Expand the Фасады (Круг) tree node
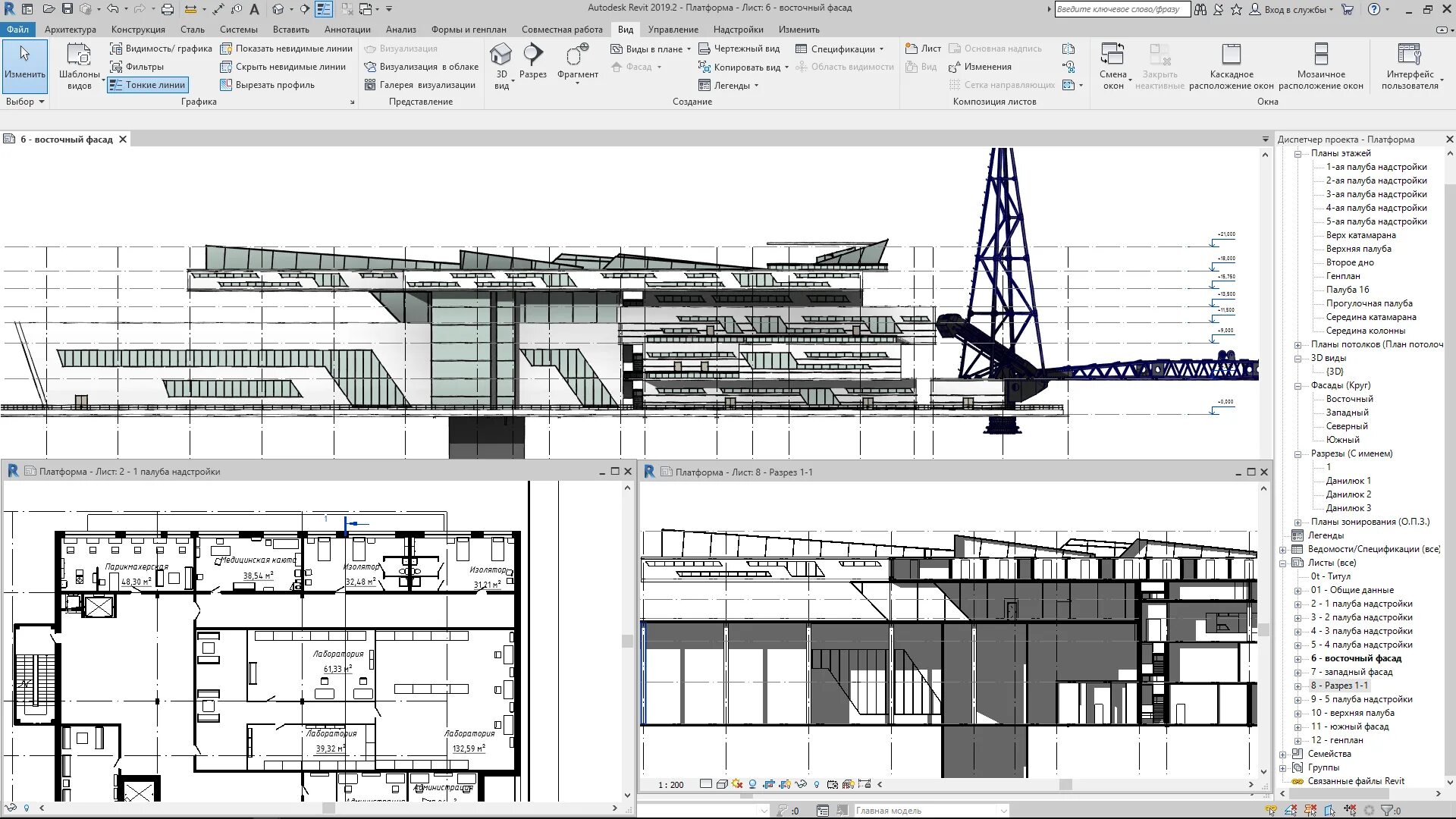The width and height of the screenshot is (1456, 819). pos(1297,385)
